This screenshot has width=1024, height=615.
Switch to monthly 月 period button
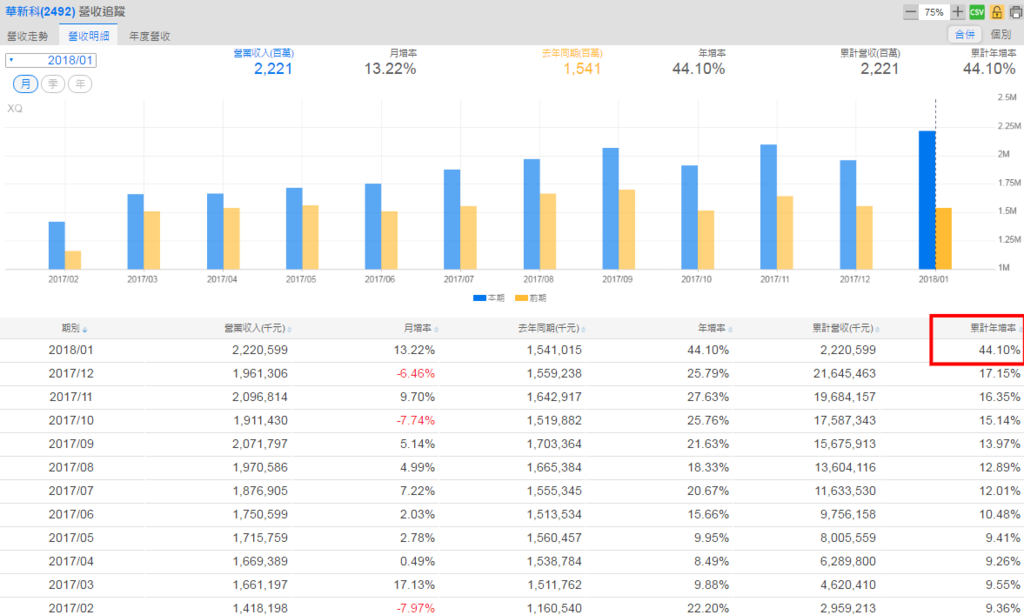[x=25, y=84]
